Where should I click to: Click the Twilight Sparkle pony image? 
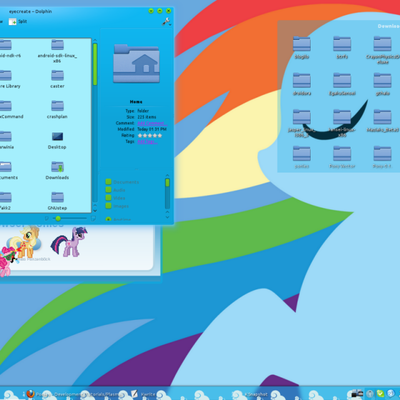click(x=70, y=242)
